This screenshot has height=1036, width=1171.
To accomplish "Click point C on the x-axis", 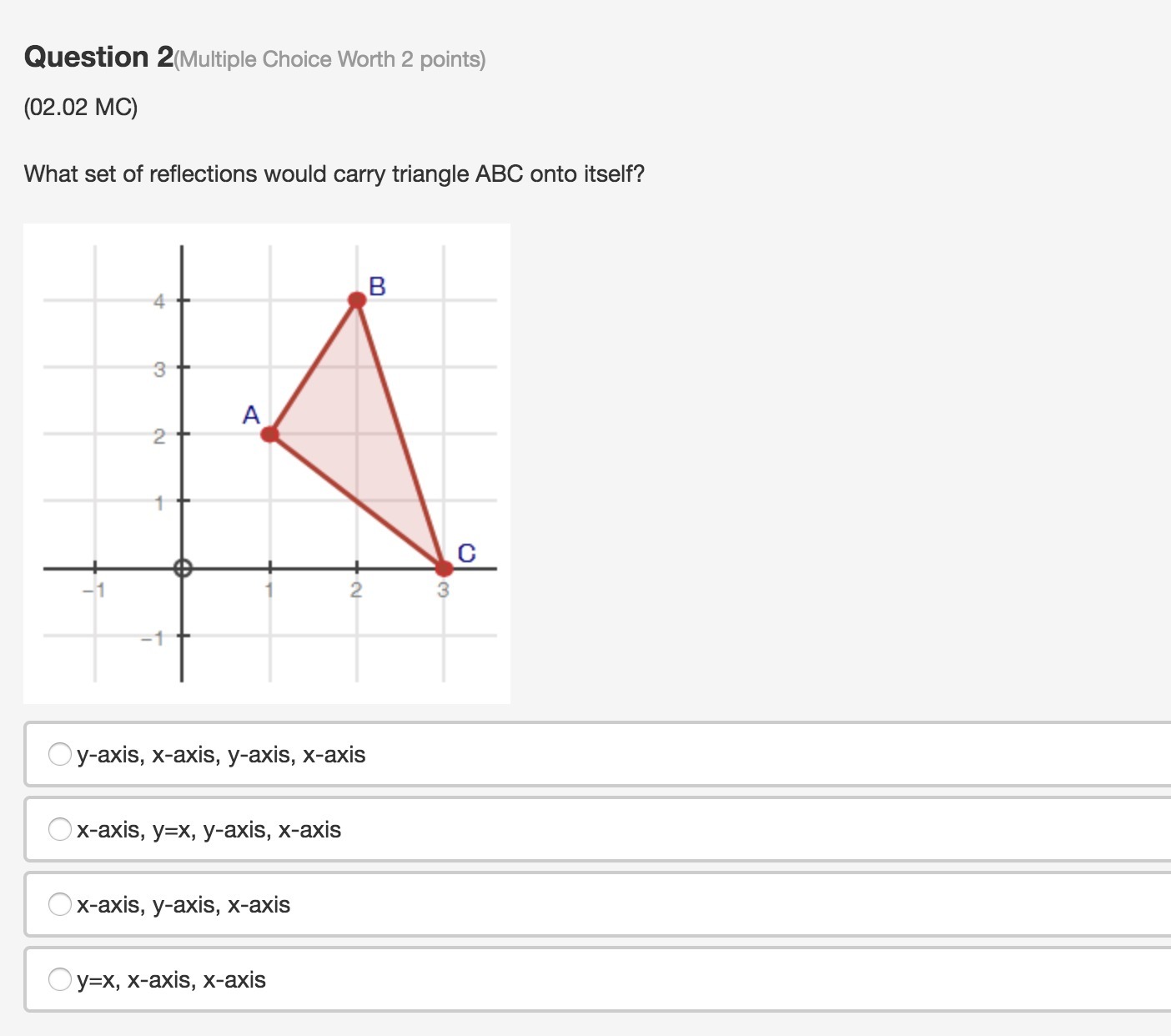I will 444,568.
